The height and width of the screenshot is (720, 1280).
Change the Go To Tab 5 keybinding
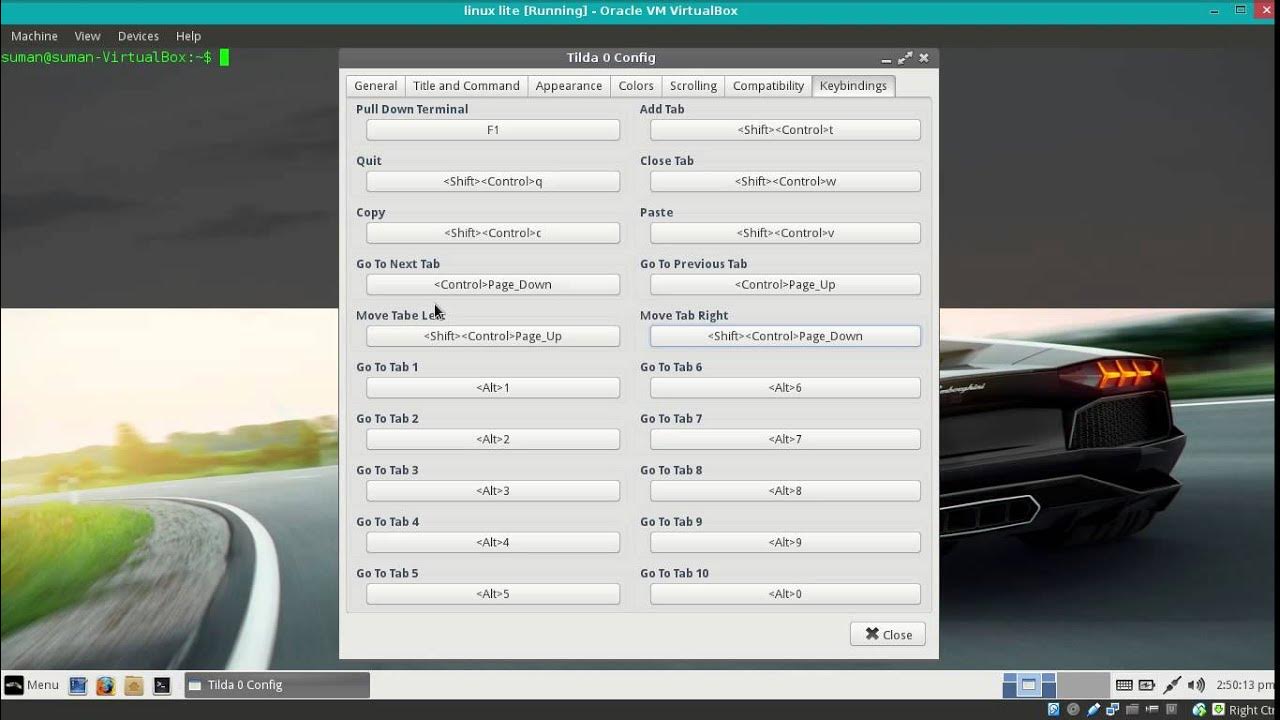(x=493, y=594)
